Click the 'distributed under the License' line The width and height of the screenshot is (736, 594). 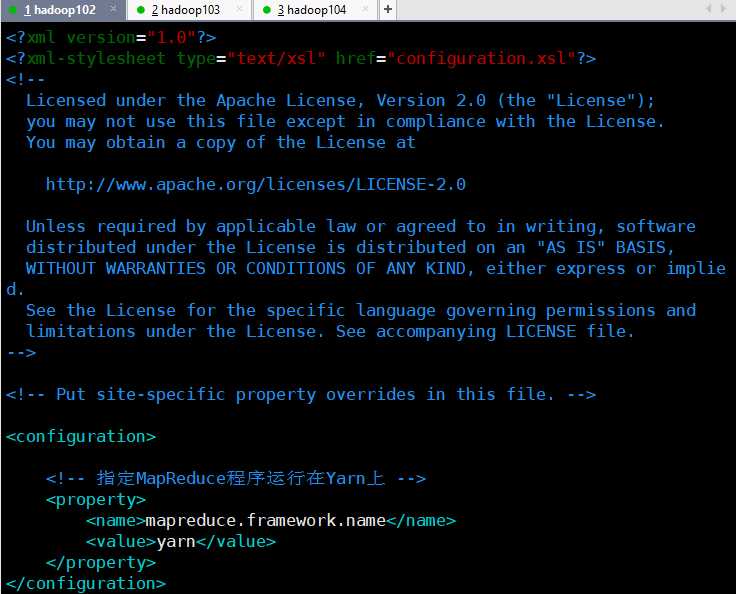[x=350, y=247]
